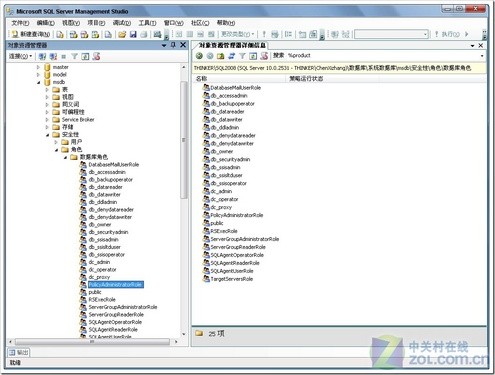Select the 可编程性 folder in the tree

coord(73,112)
